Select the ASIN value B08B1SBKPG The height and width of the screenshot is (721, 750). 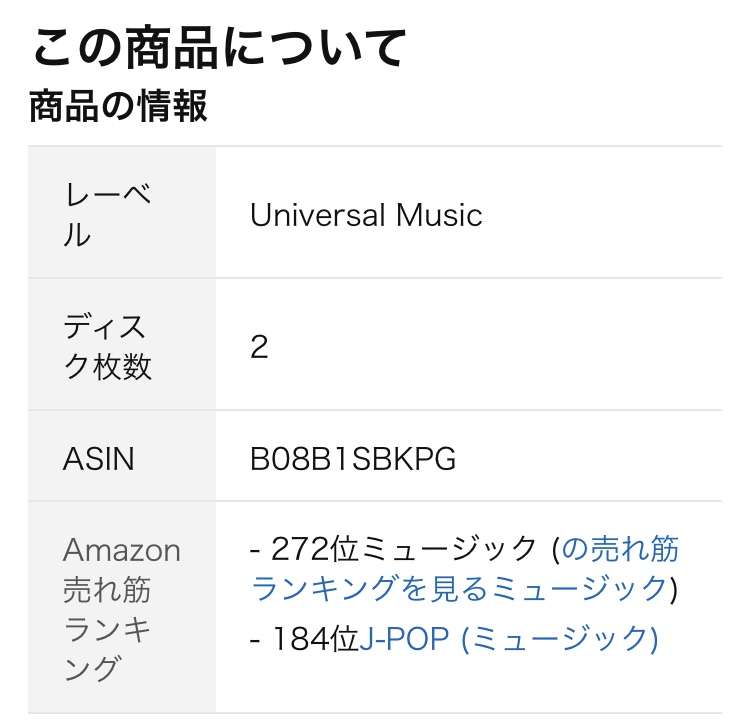(x=353, y=459)
